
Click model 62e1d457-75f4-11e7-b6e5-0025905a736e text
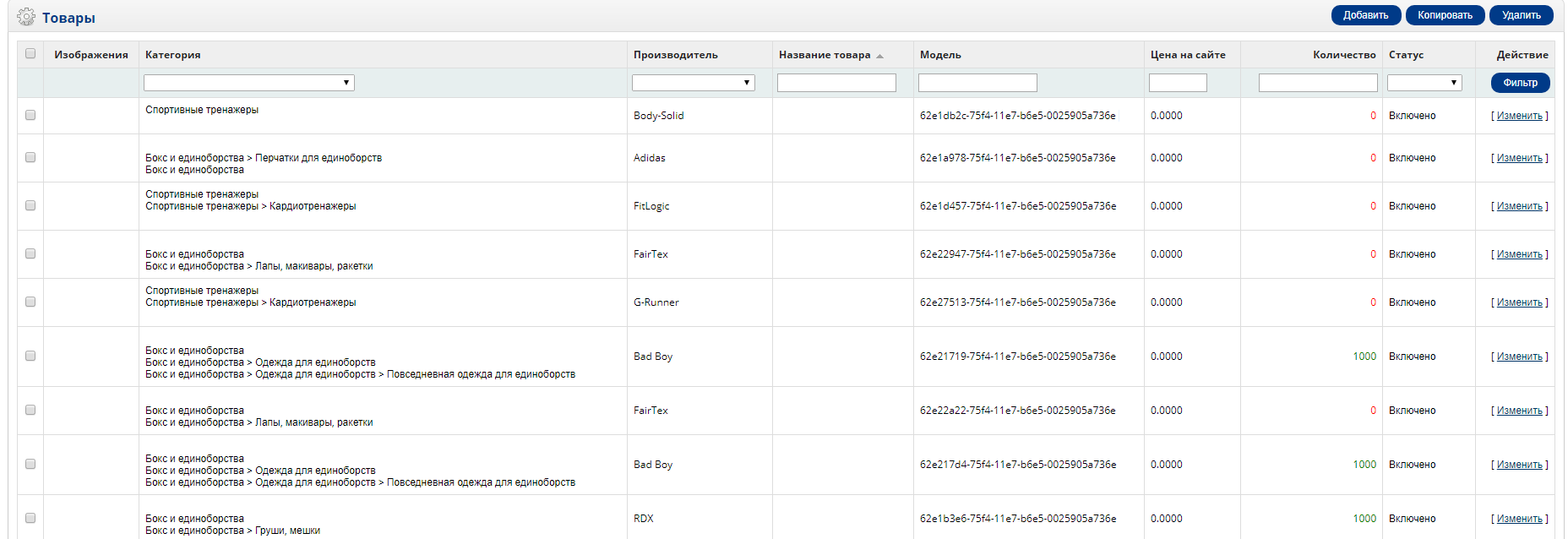[x=1018, y=206]
